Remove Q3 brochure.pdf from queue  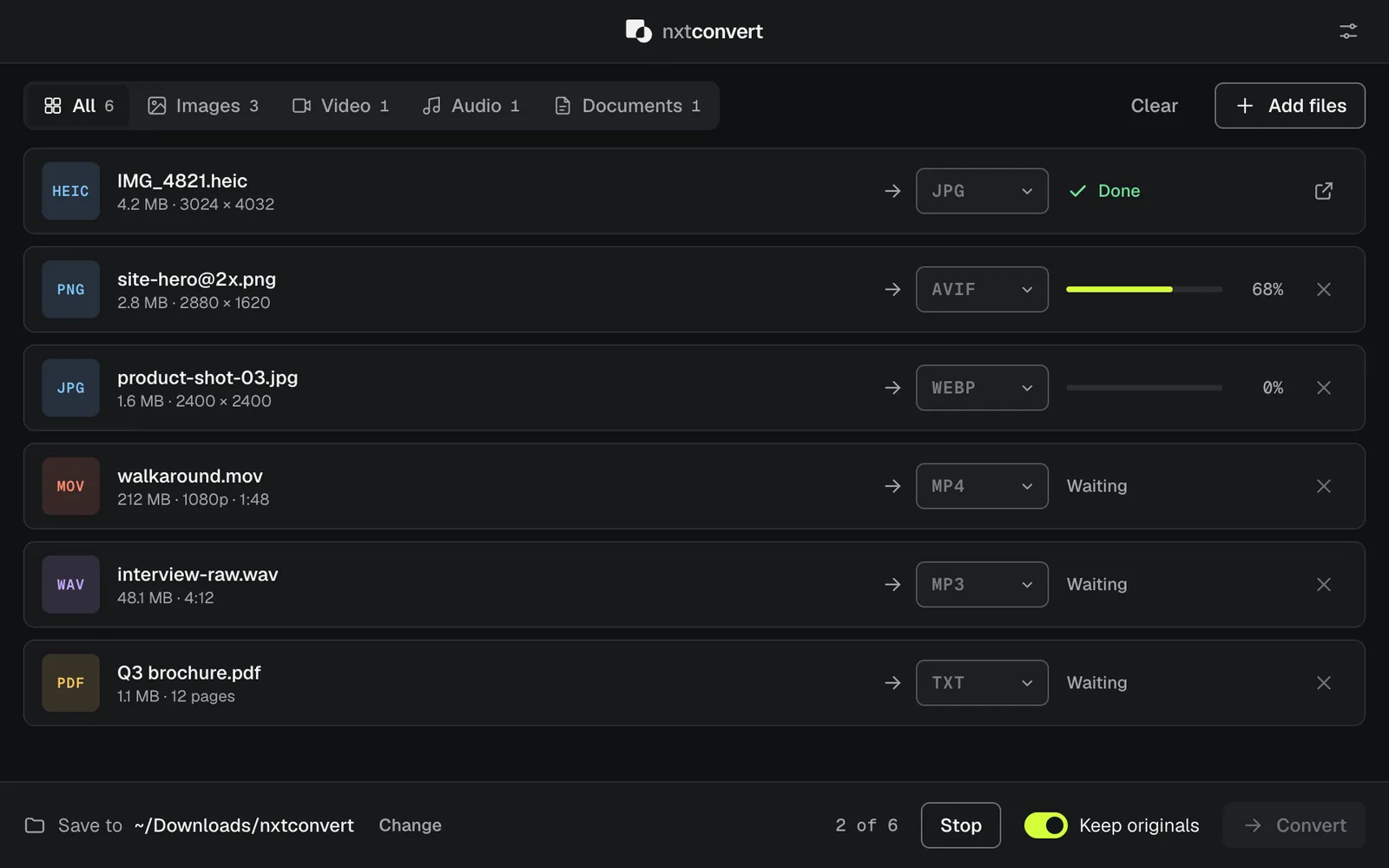[x=1323, y=683]
